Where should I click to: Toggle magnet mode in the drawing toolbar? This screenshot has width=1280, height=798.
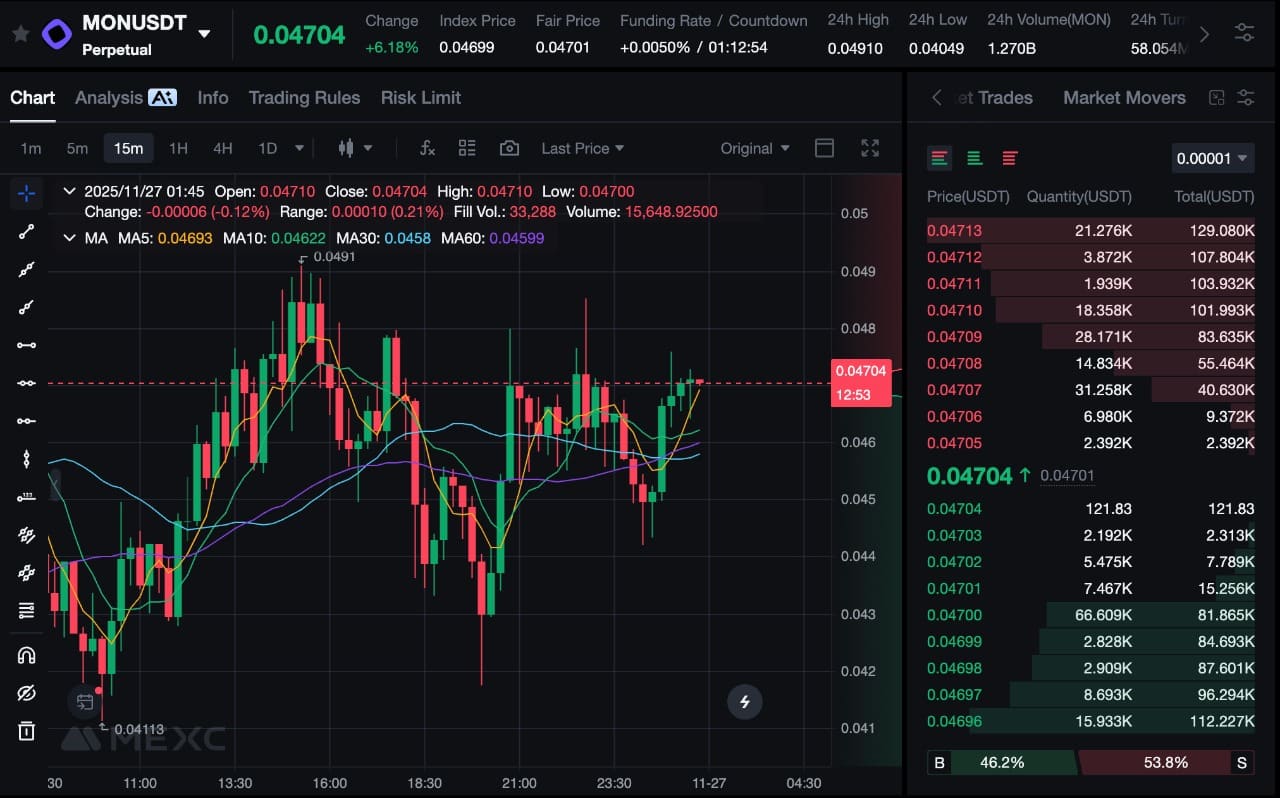[26, 656]
